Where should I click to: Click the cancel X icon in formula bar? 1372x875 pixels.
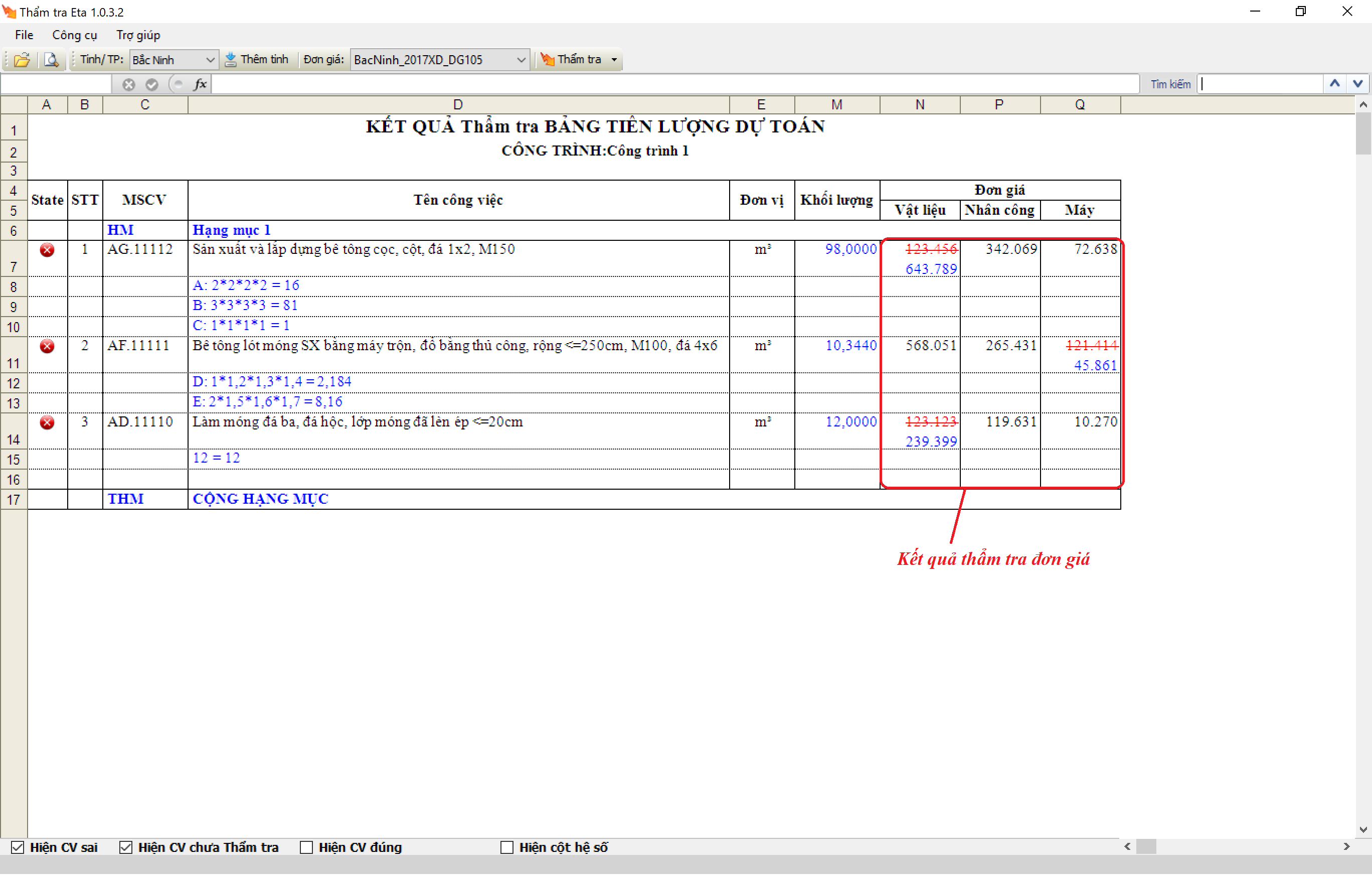click(129, 84)
